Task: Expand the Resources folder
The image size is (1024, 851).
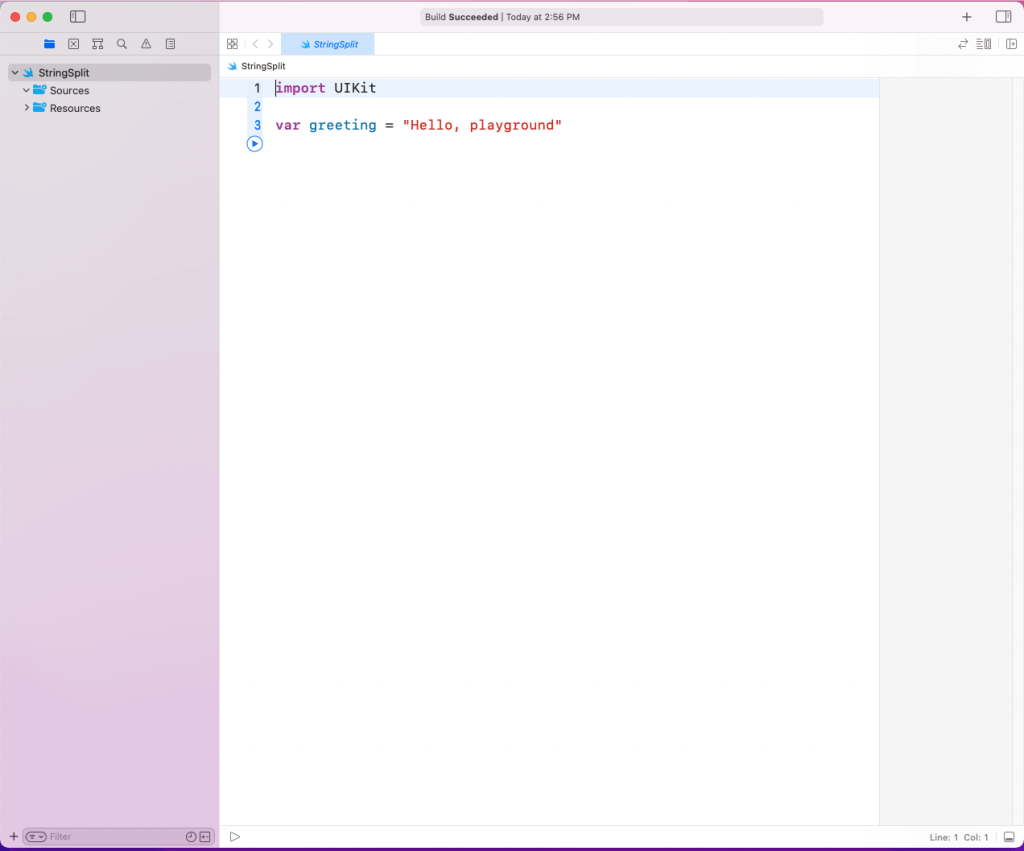Action: click(x=27, y=108)
